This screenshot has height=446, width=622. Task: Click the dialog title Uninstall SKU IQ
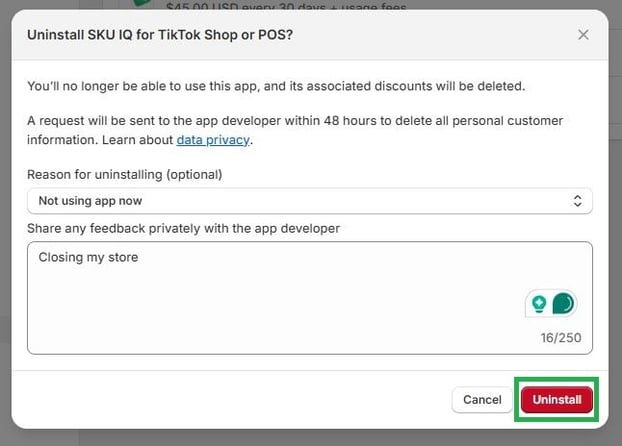click(x=160, y=35)
